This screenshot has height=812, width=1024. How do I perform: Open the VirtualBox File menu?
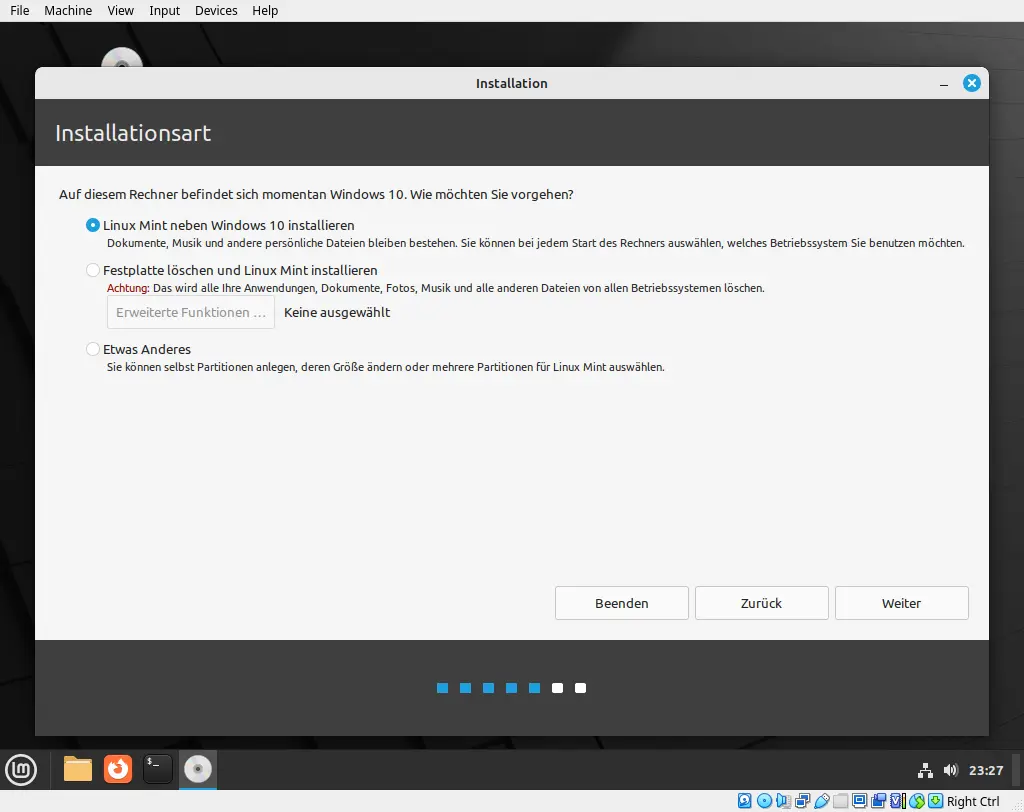click(x=20, y=10)
